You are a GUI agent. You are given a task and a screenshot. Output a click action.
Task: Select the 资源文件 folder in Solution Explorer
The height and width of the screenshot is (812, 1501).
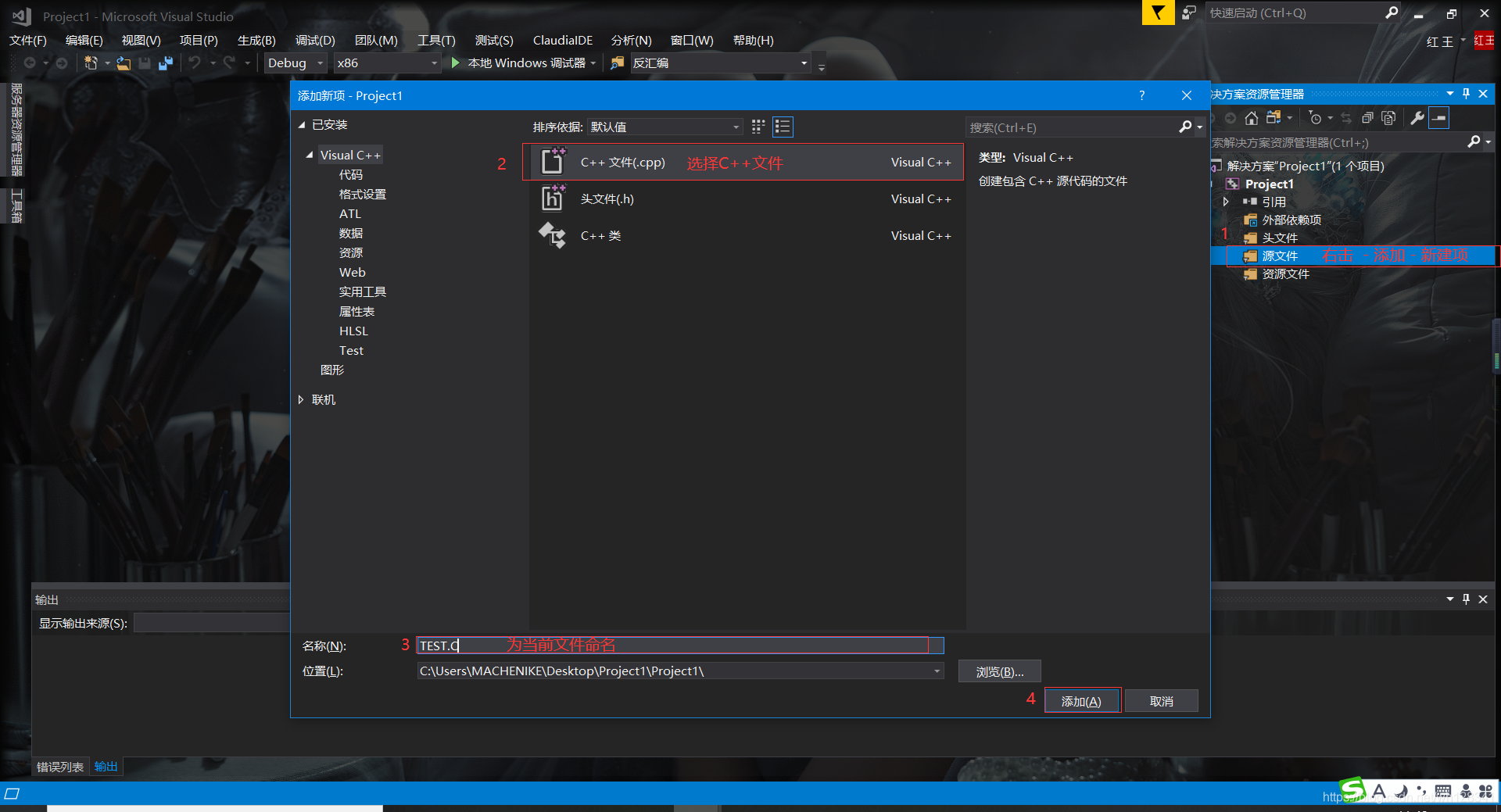1285,274
